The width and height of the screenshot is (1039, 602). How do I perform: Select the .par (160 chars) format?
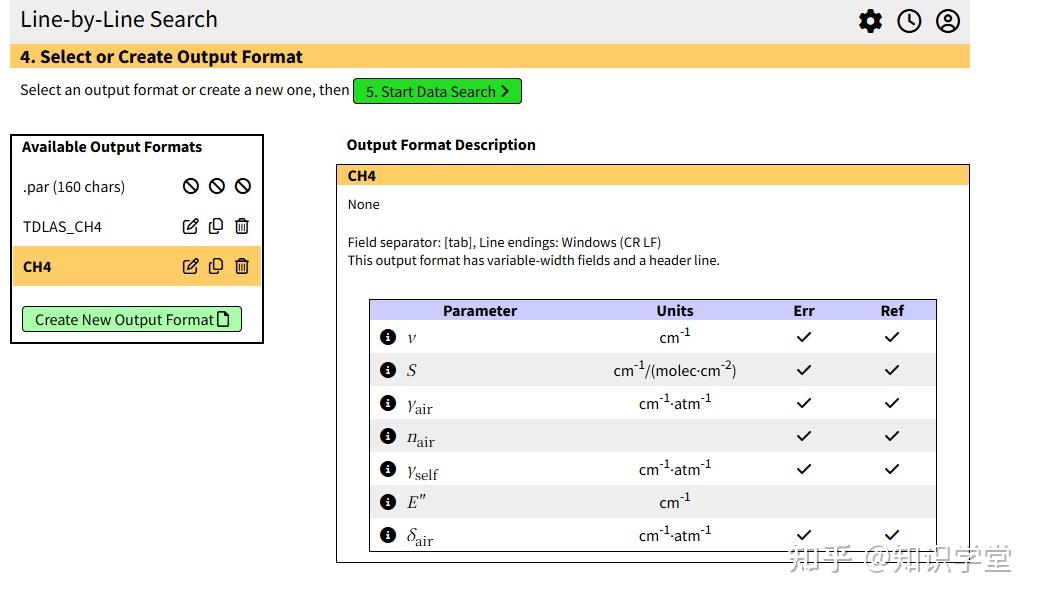click(x=74, y=187)
